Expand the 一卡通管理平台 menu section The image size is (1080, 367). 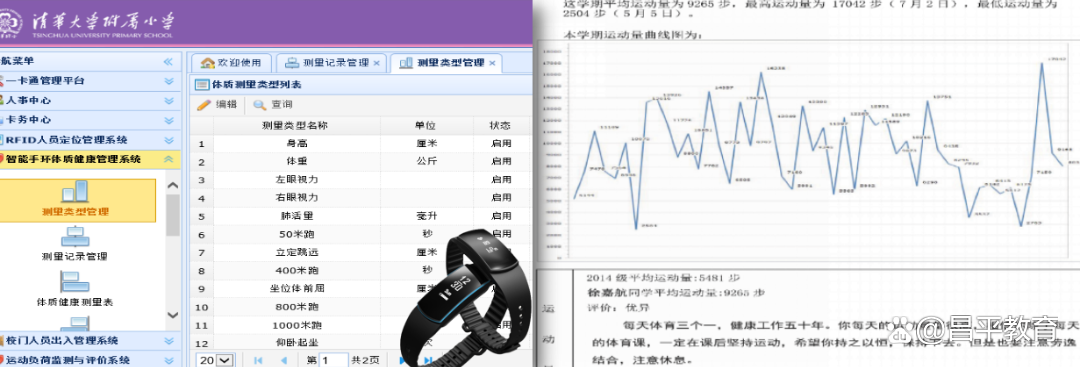point(168,81)
